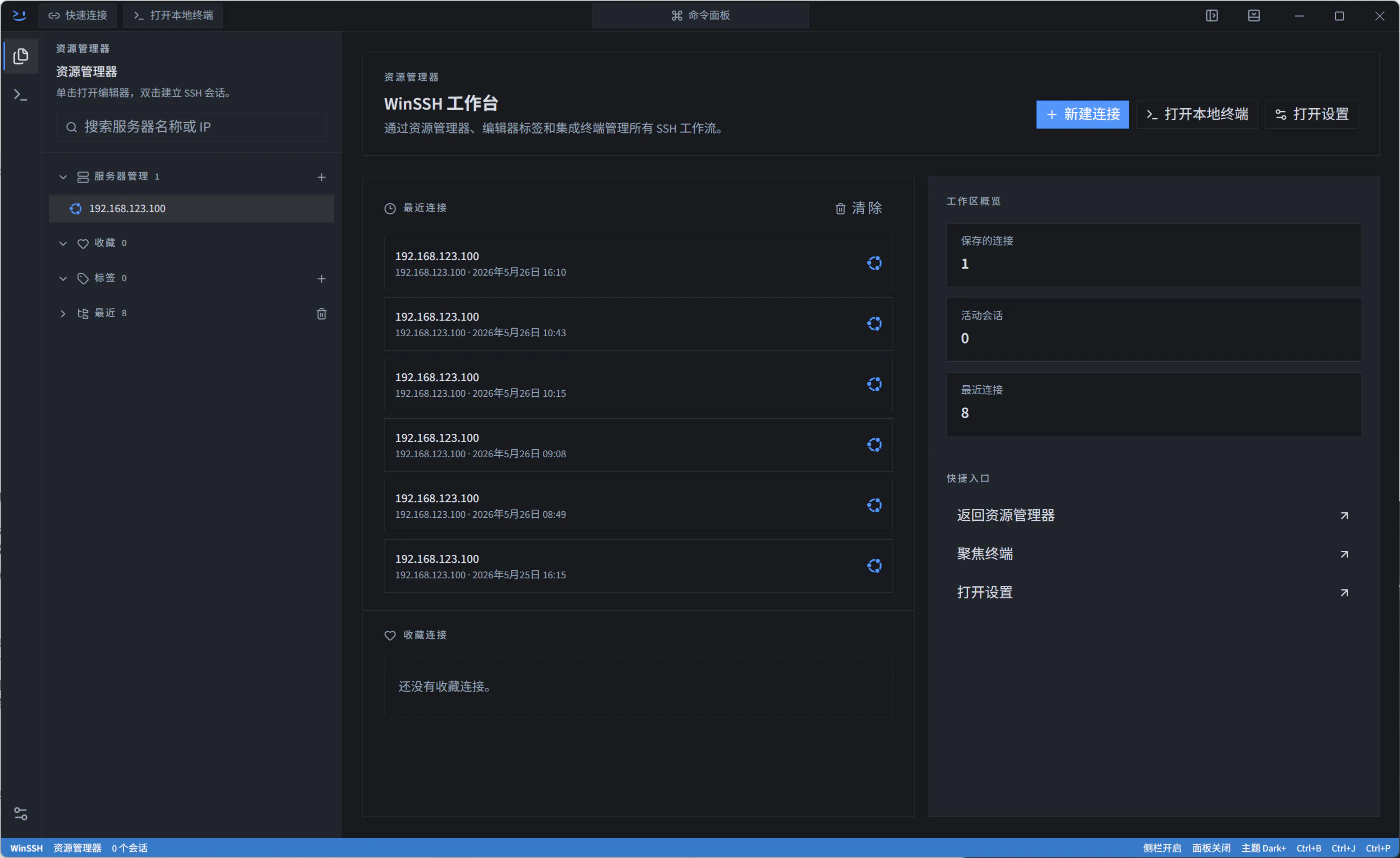Click the heart icon beside 收藏连接 header
This screenshot has height=858, width=1400.
coord(390,635)
